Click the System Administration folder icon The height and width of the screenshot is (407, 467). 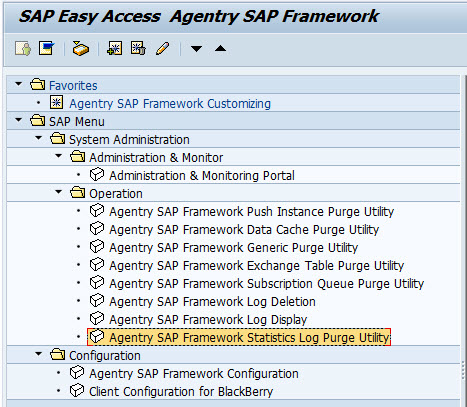(57, 138)
